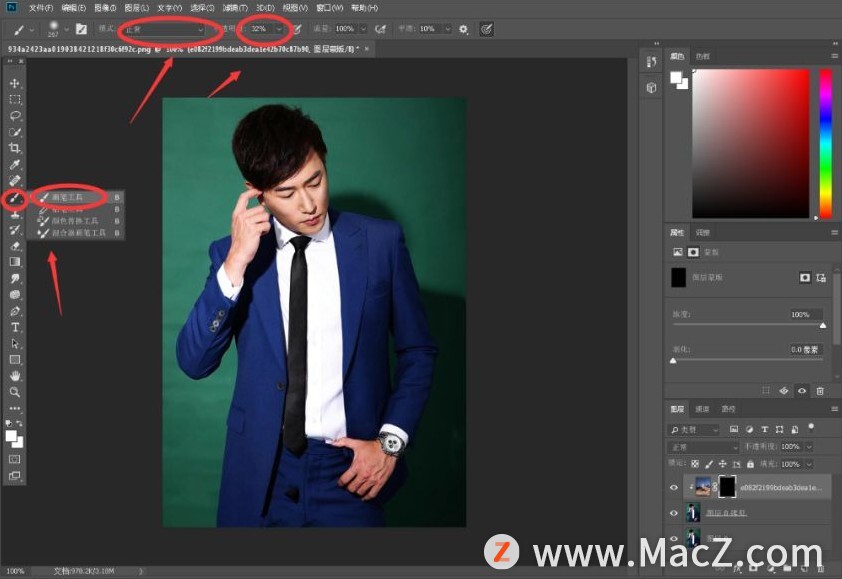Click the black layer mask thumbnail

[x=727, y=487]
